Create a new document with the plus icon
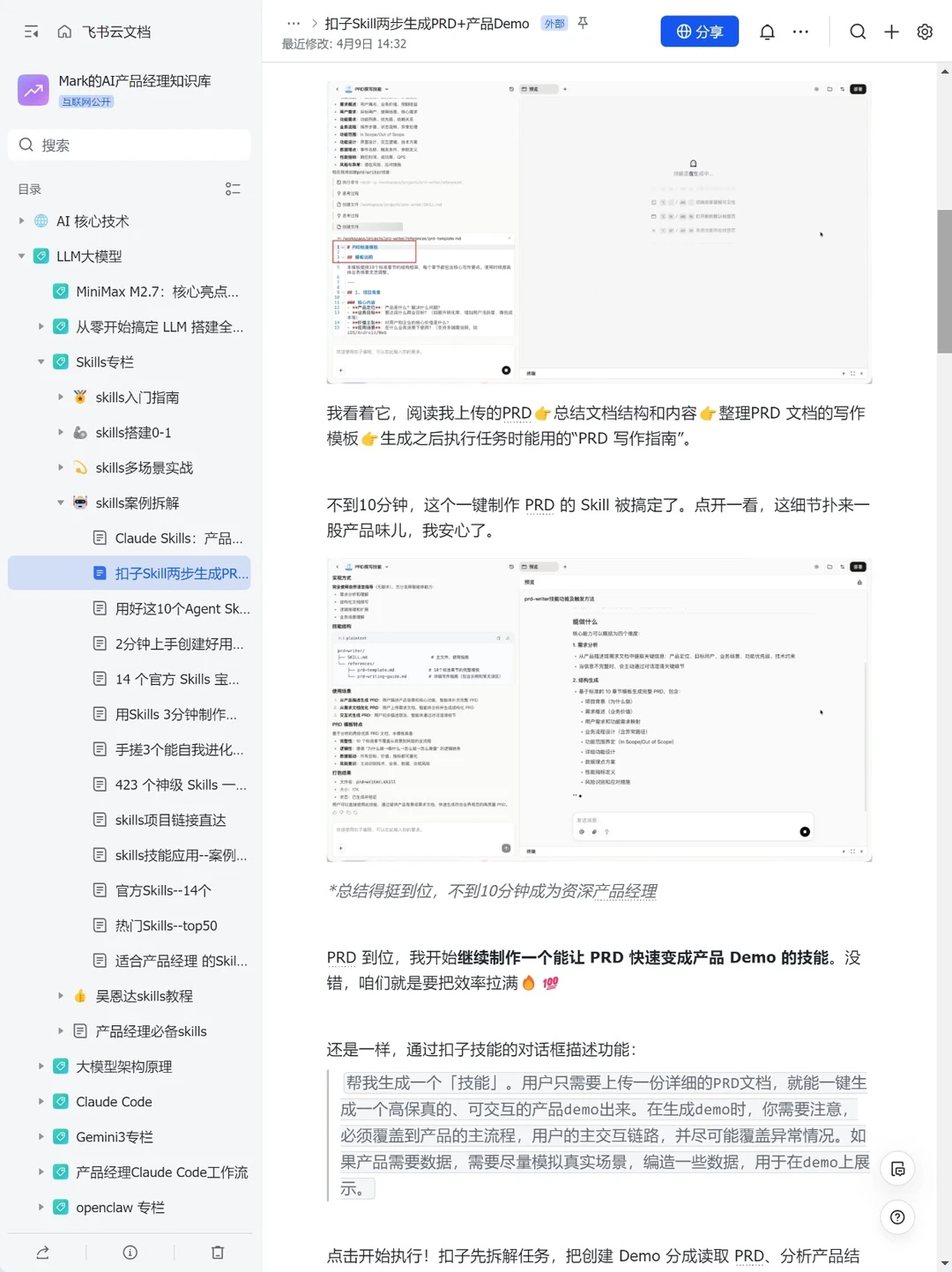The height and width of the screenshot is (1272, 952). [x=892, y=32]
